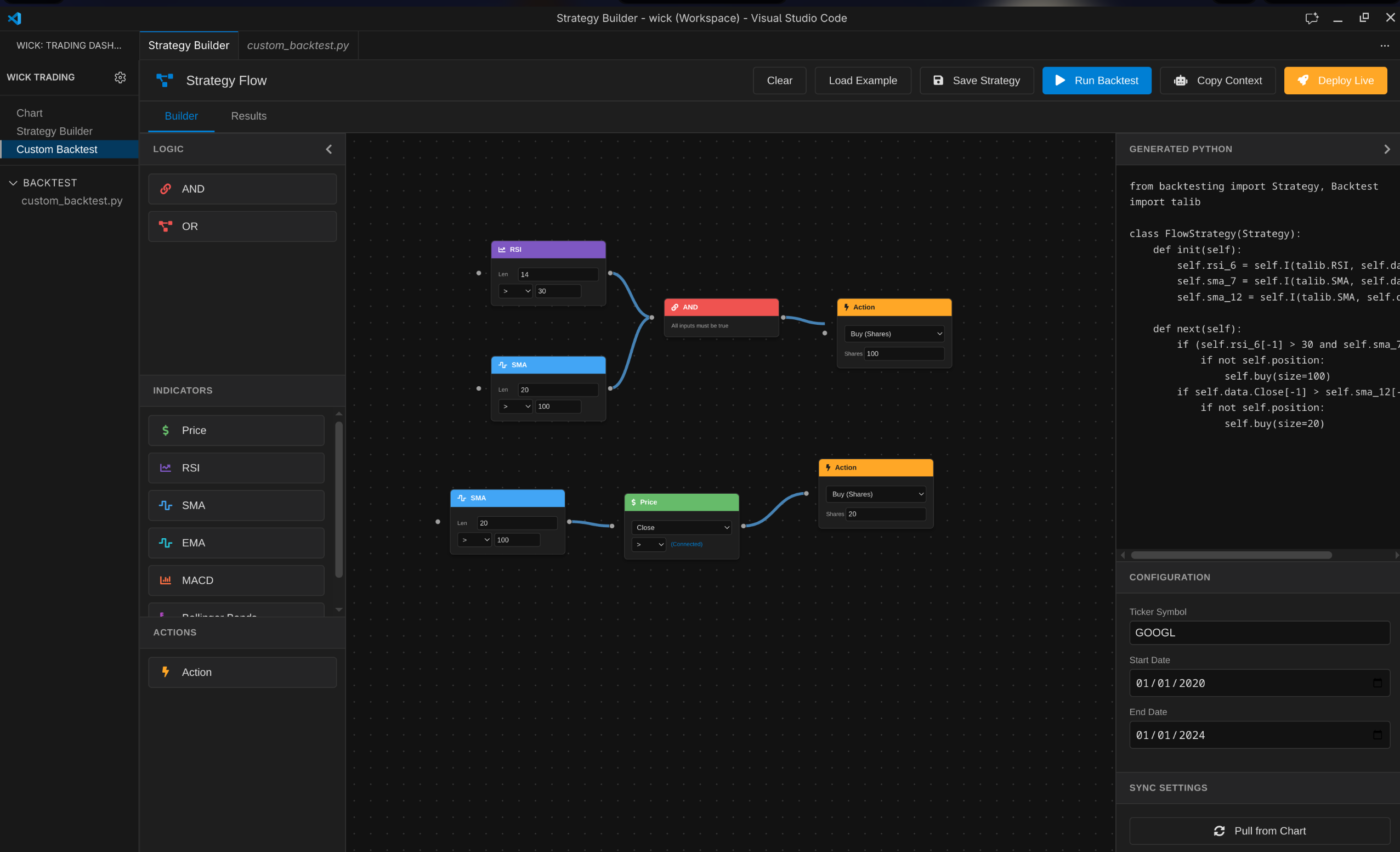
Task: Collapse the Logic panel with the left chevron
Action: click(329, 149)
